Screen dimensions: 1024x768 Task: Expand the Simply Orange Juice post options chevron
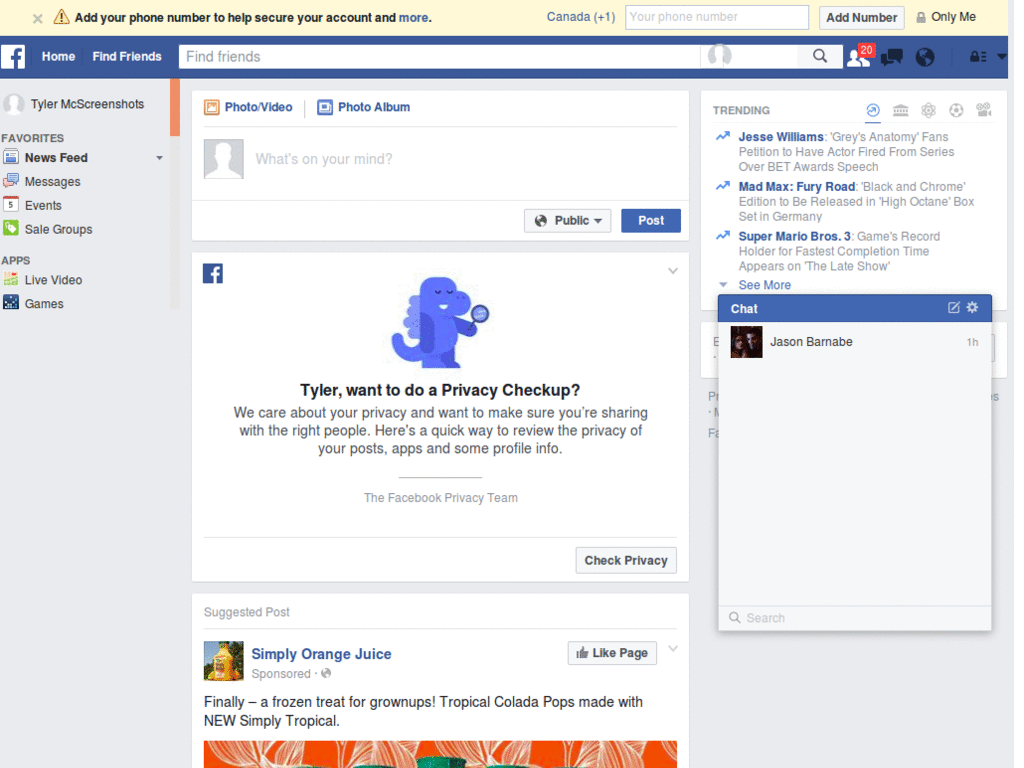pyautogui.click(x=673, y=648)
